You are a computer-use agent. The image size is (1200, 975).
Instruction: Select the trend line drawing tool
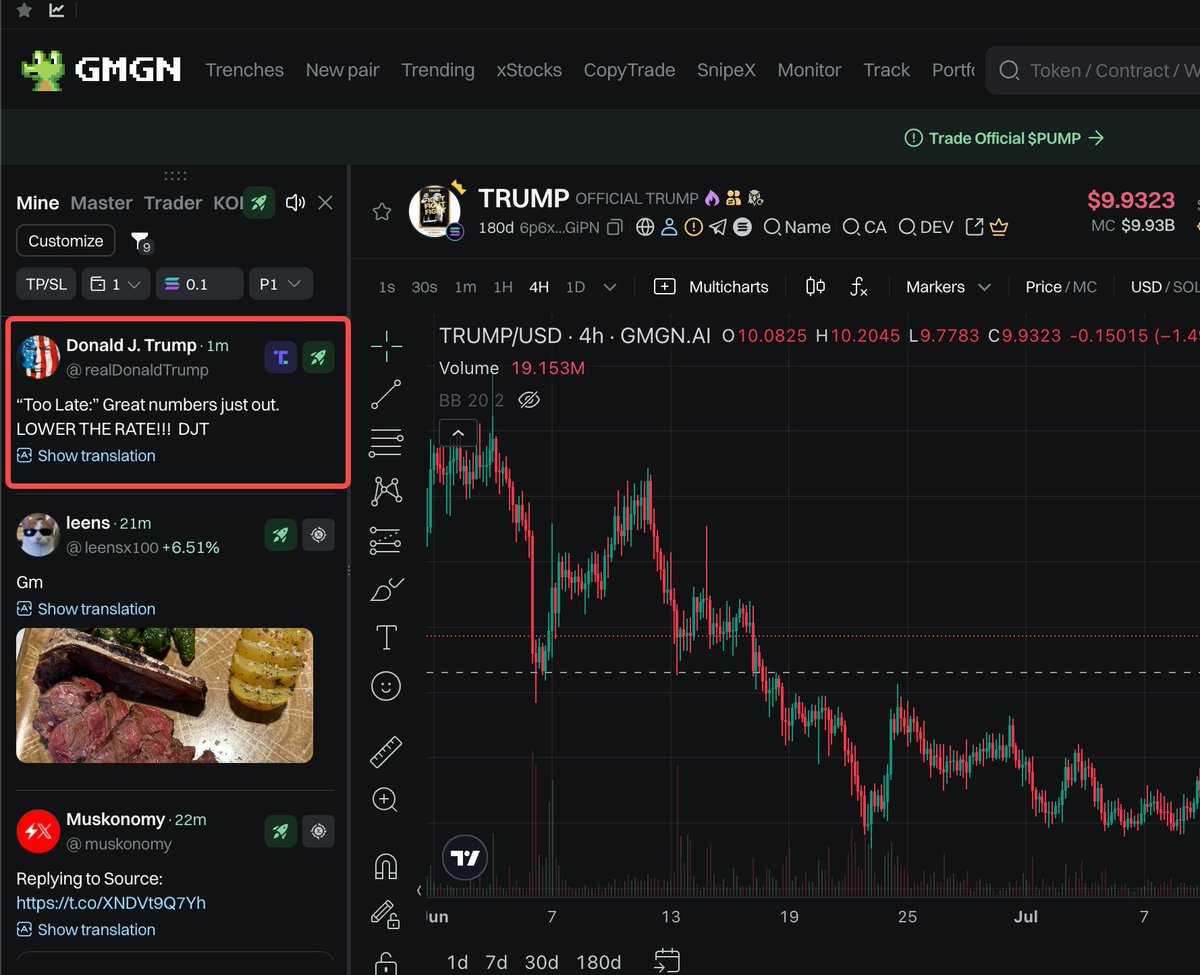click(x=386, y=394)
